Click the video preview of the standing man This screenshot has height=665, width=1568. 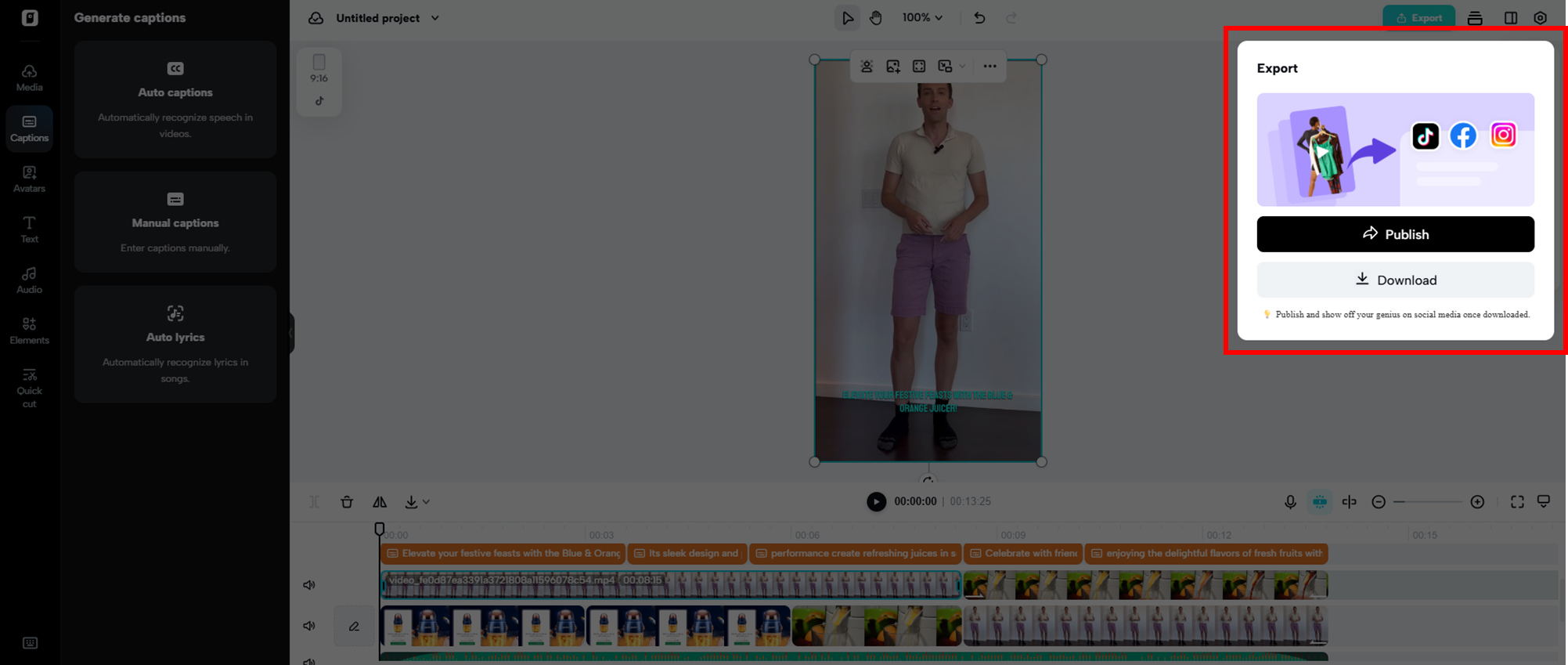point(928,261)
